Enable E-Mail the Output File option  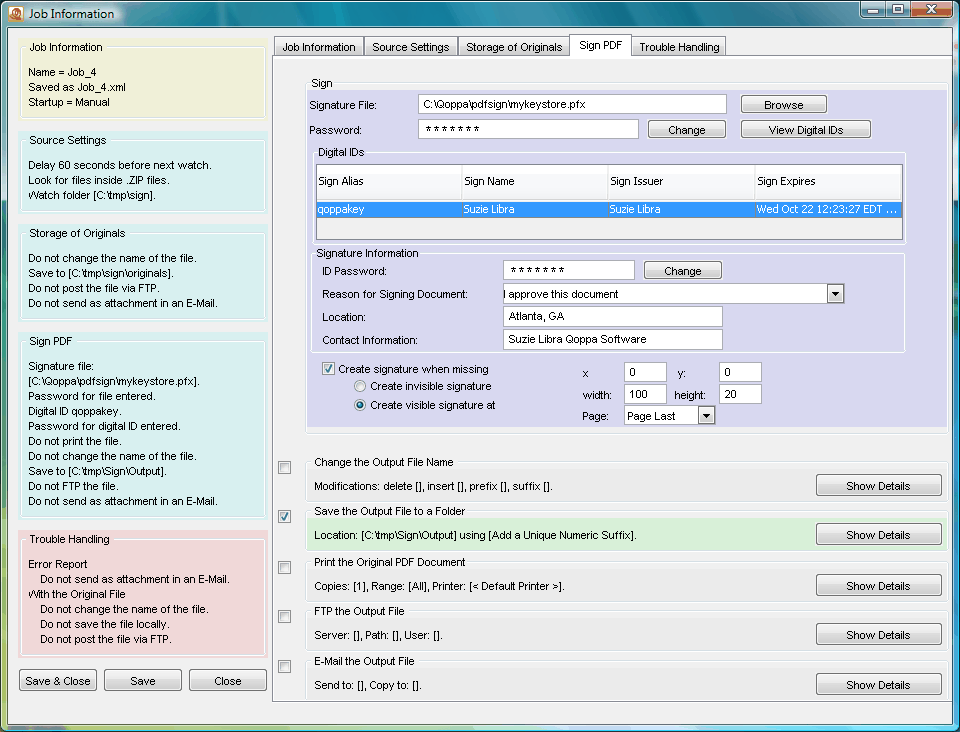(x=284, y=665)
